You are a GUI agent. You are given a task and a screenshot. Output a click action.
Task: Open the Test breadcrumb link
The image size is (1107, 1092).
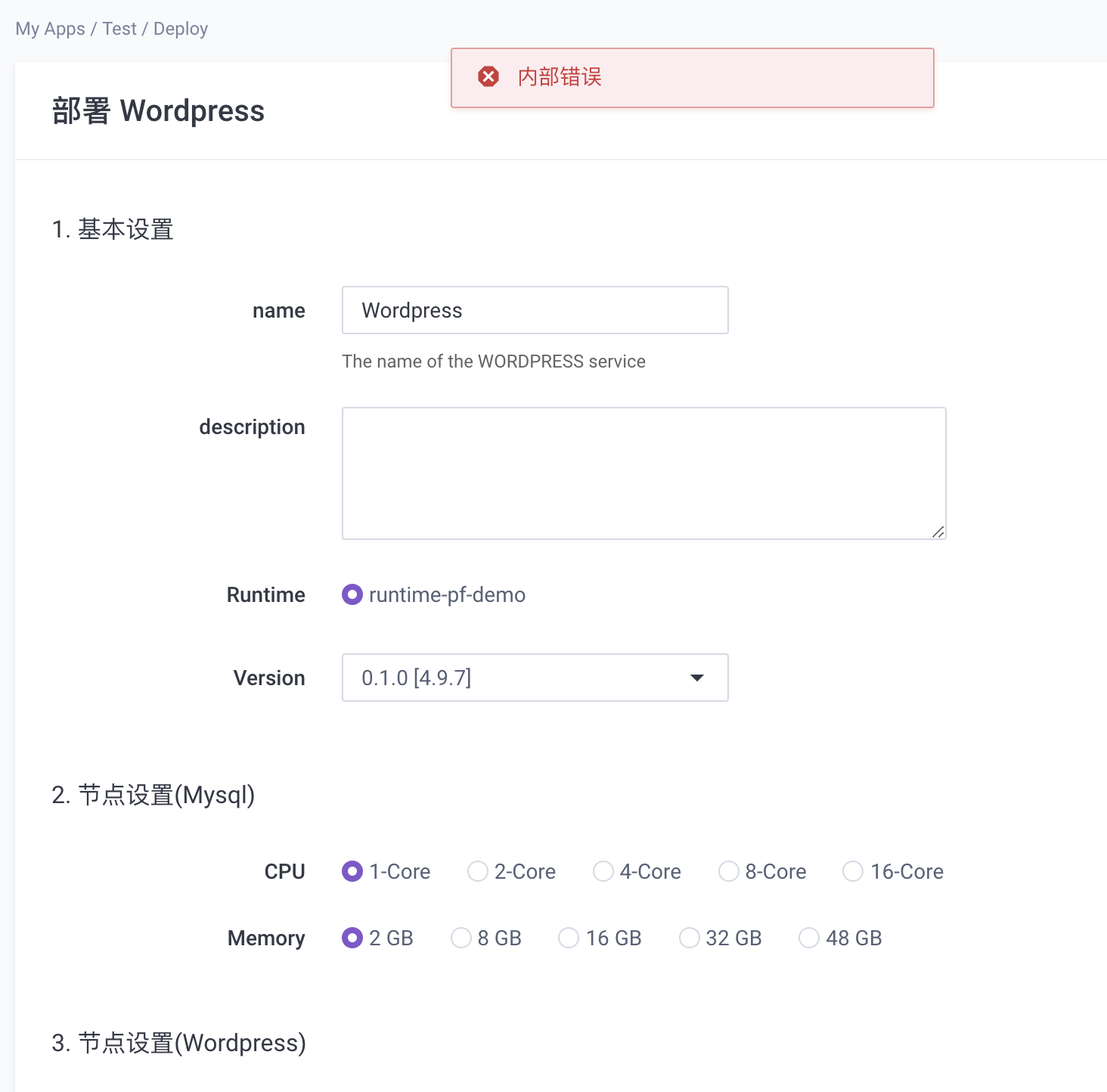tap(119, 28)
